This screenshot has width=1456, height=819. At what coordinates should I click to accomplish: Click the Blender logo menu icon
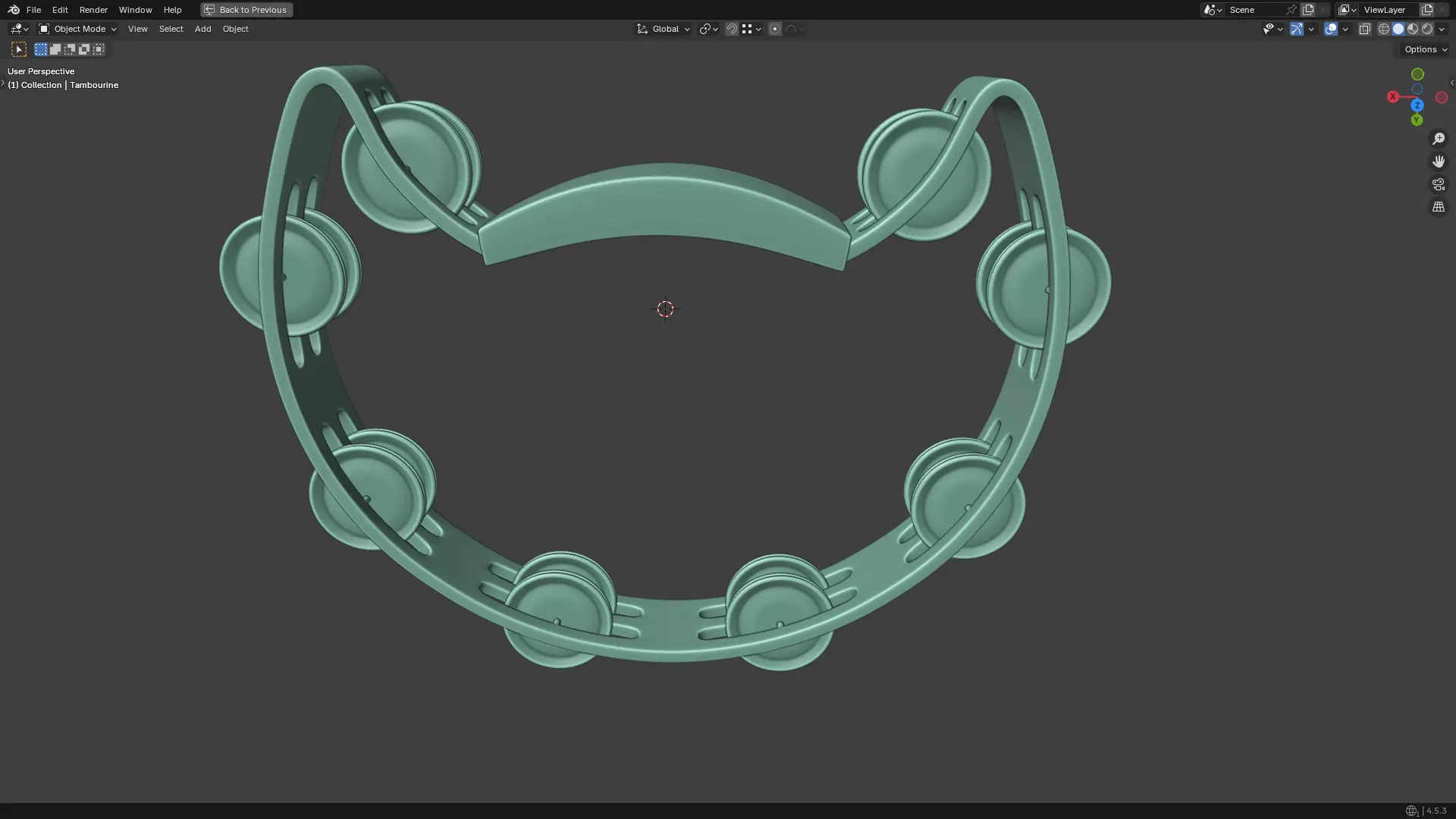pos(14,10)
